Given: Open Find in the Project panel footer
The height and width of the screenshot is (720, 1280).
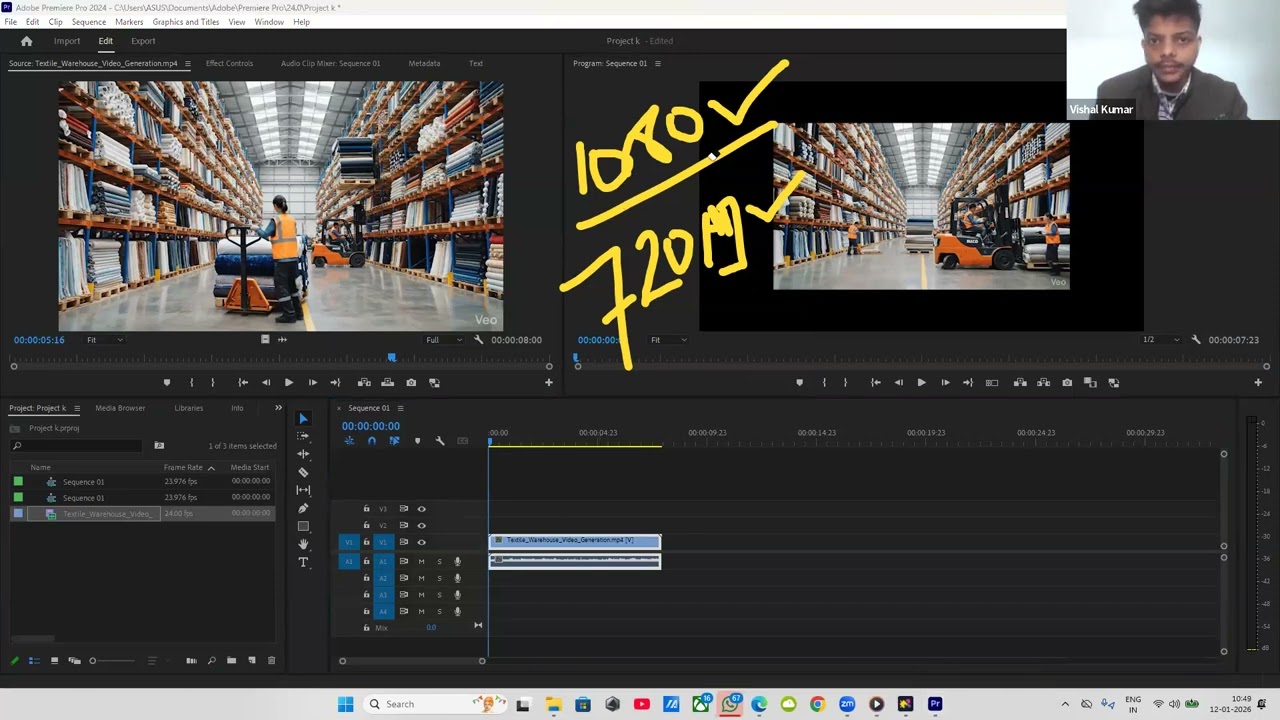Looking at the screenshot, I should click(212, 661).
